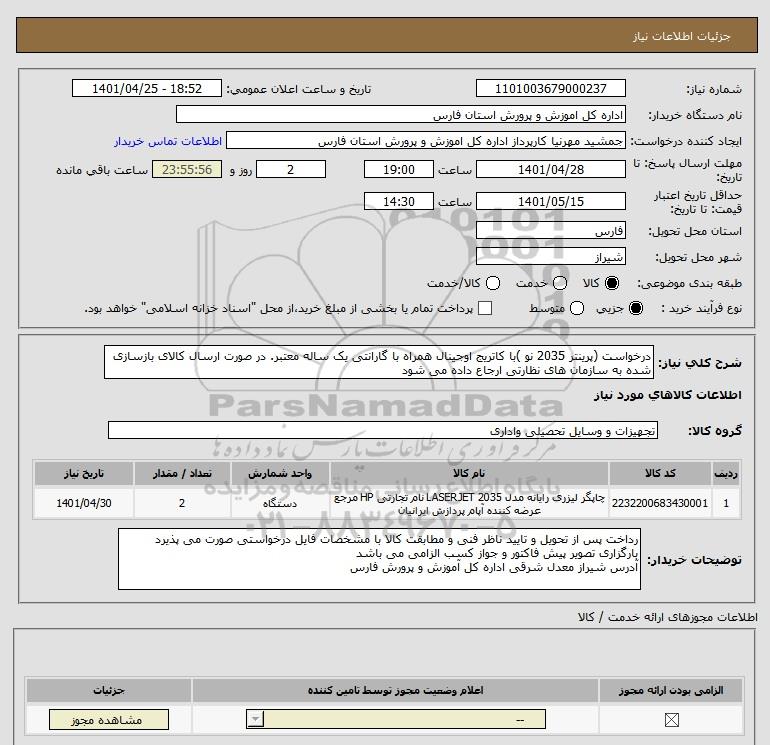Click the response time field 19:00
The image size is (770, 745).
[399, 169]
